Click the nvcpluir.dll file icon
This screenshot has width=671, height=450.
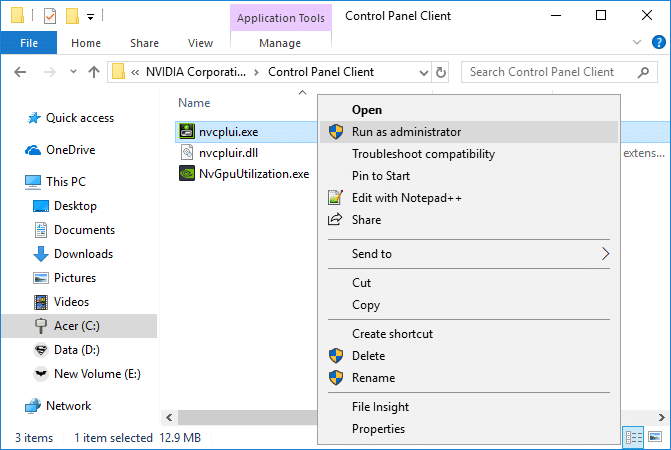(x=186, y=152)
